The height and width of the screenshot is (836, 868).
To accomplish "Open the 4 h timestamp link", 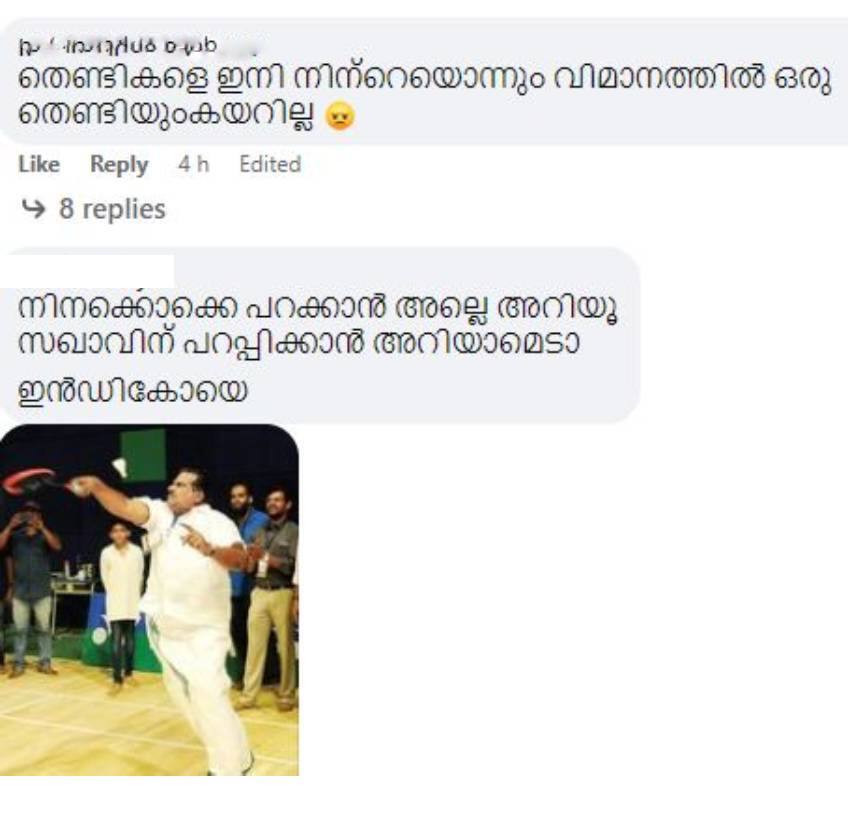I will (194, 164).
